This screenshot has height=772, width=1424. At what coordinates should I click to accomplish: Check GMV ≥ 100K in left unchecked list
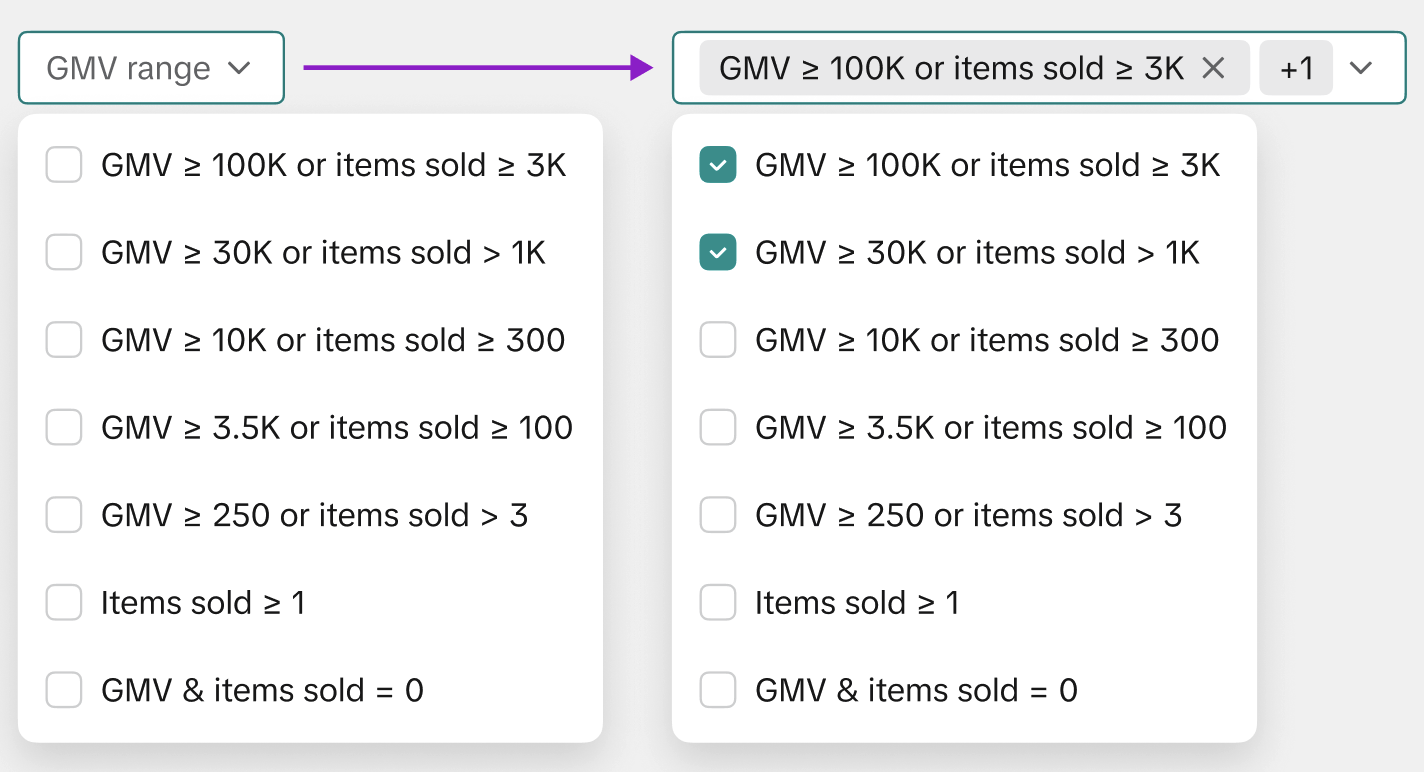(64, 165)
